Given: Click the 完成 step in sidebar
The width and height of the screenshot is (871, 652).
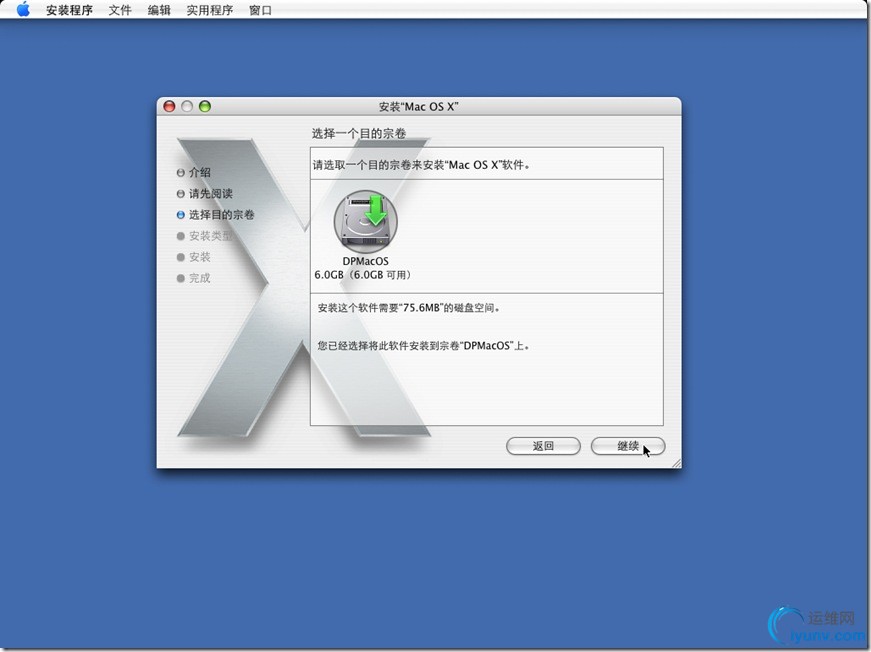Looking at the screenshot, I should (x=194, y=278).
